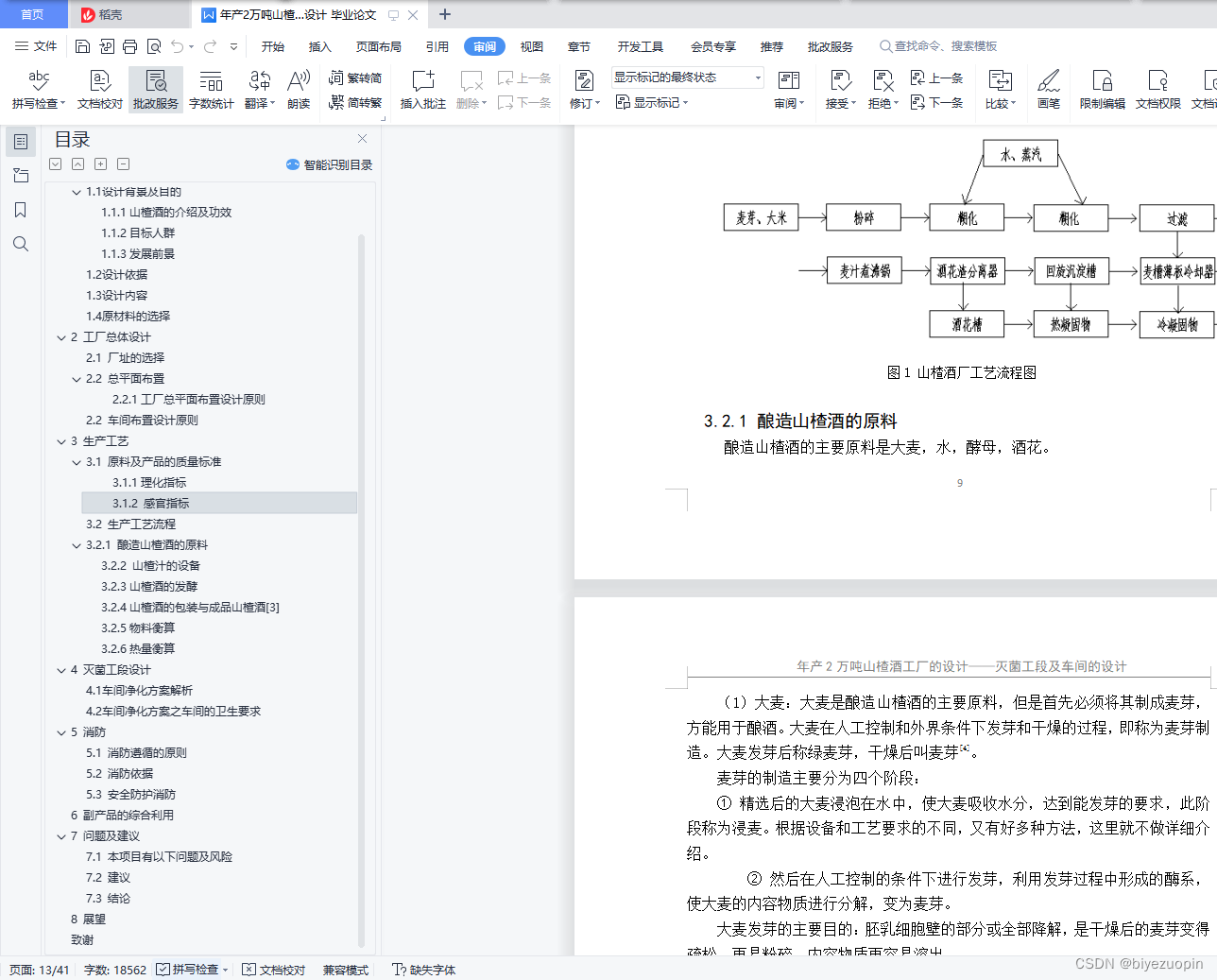Open the bookmark sidebar icon
Viewport: 1217px width, 980px height.
point(21,210)
